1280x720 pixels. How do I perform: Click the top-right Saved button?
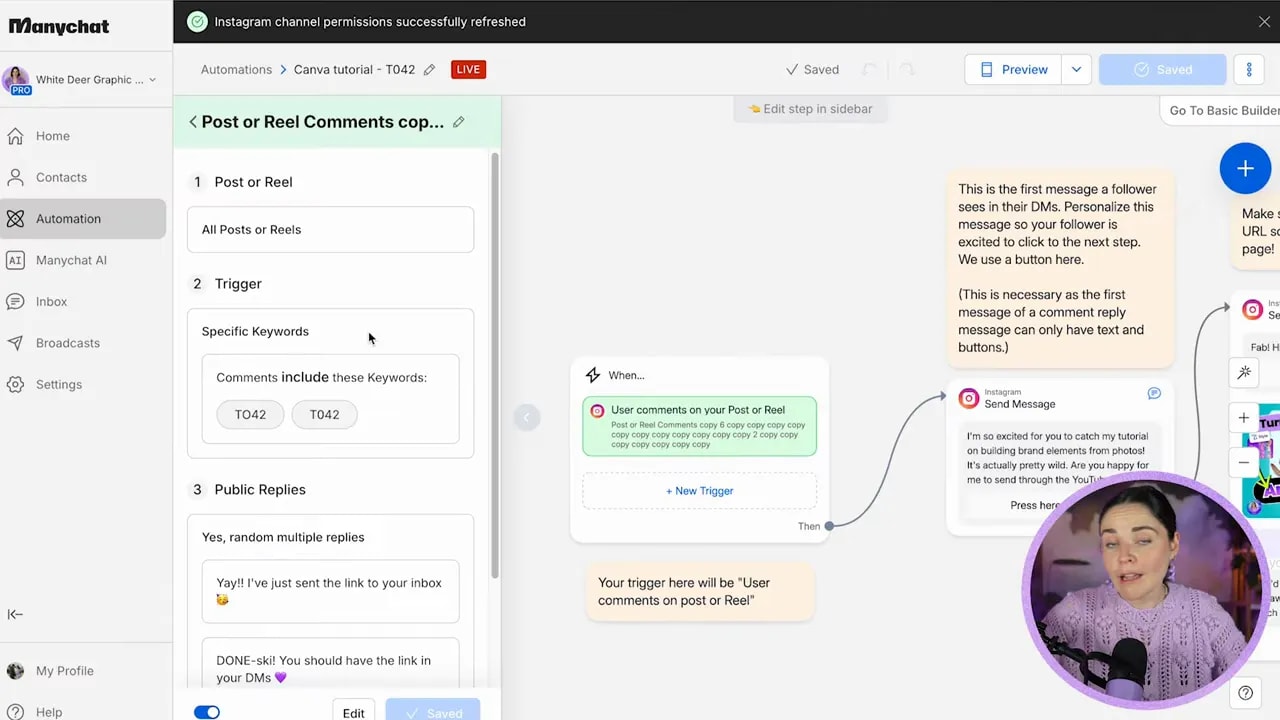pyautogui.click(x=1162, y=70)
